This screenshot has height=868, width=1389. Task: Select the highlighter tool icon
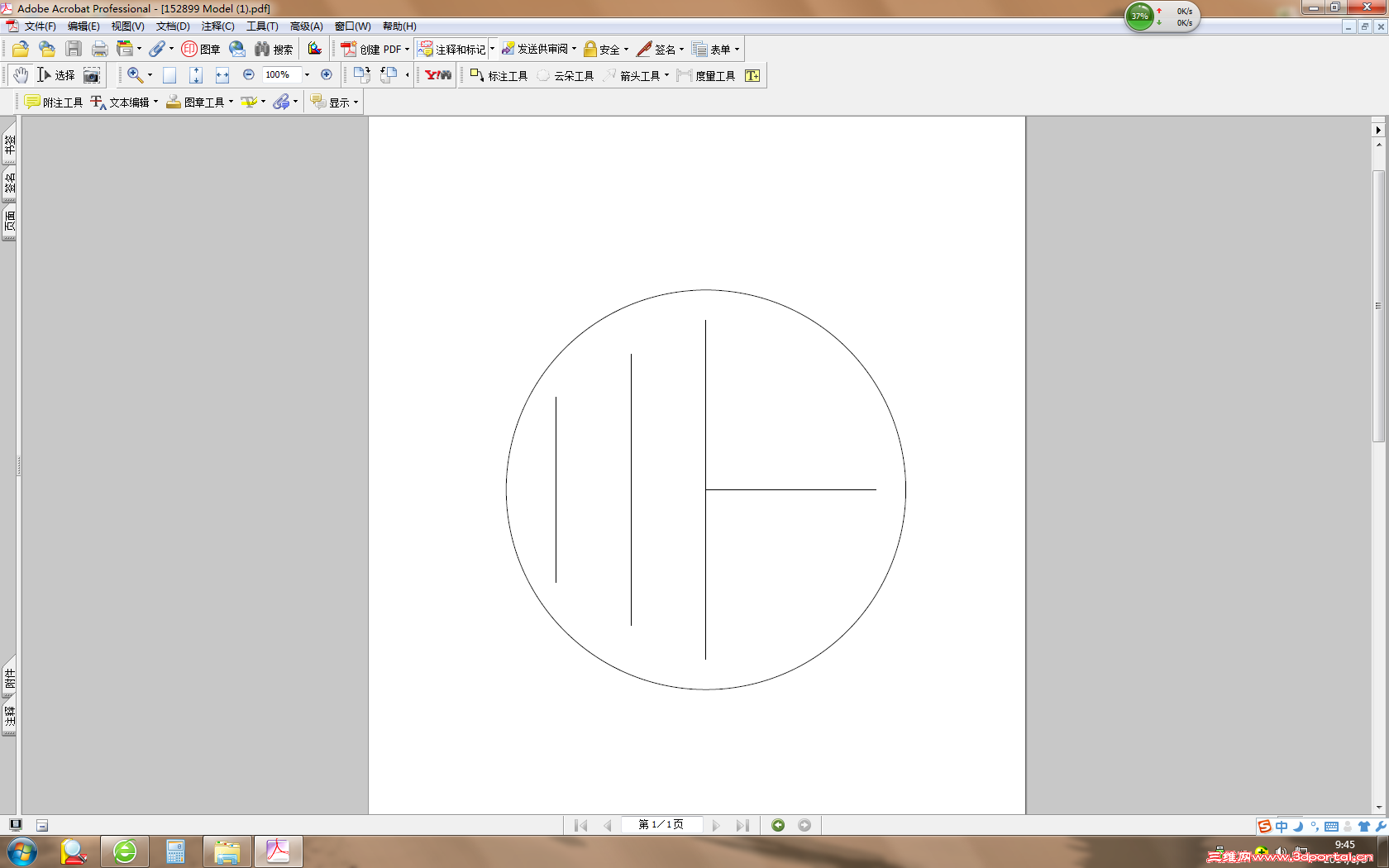(x=249, y=102)
